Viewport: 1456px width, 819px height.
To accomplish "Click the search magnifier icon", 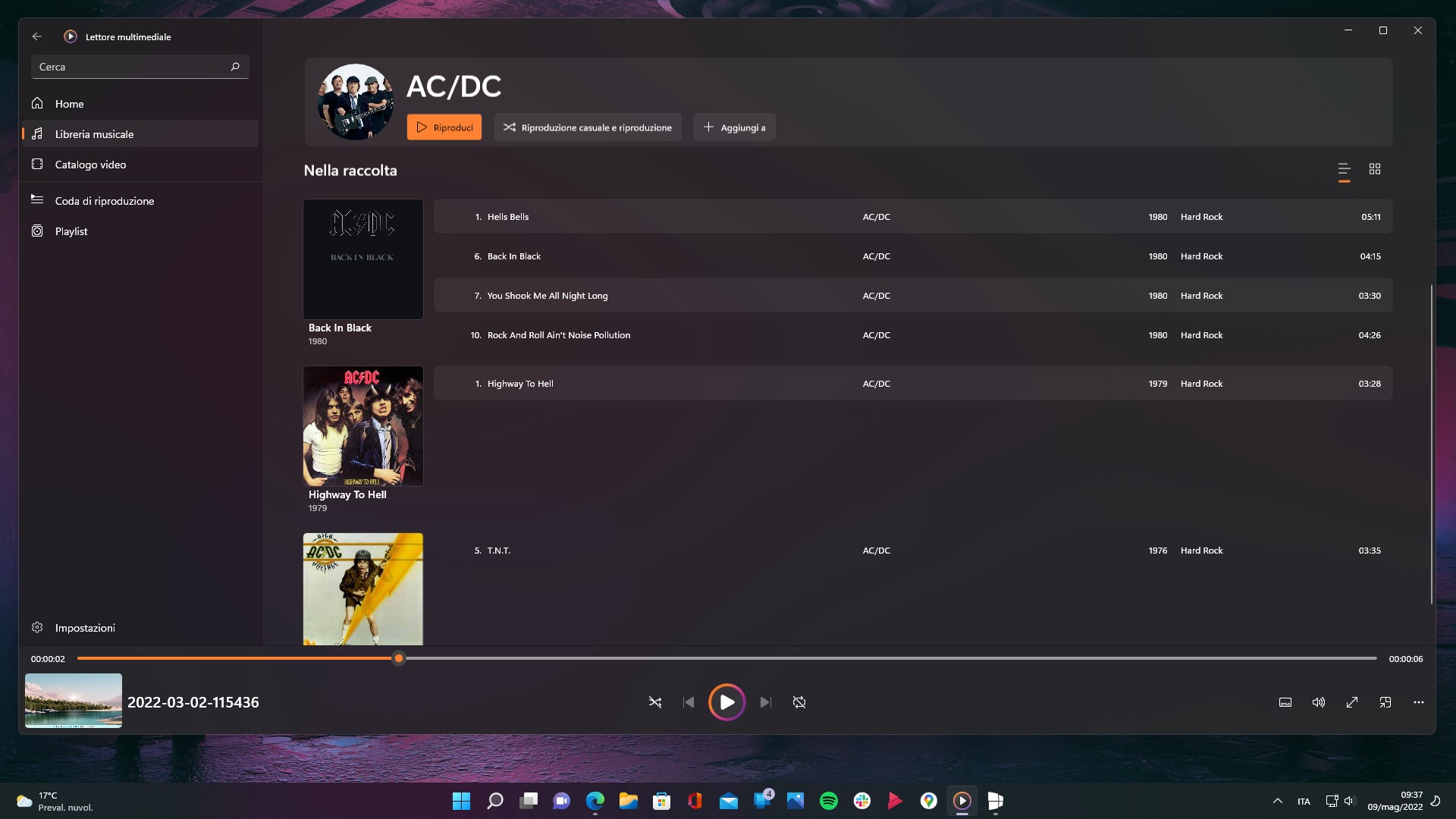I will click(x=235, y=67).
